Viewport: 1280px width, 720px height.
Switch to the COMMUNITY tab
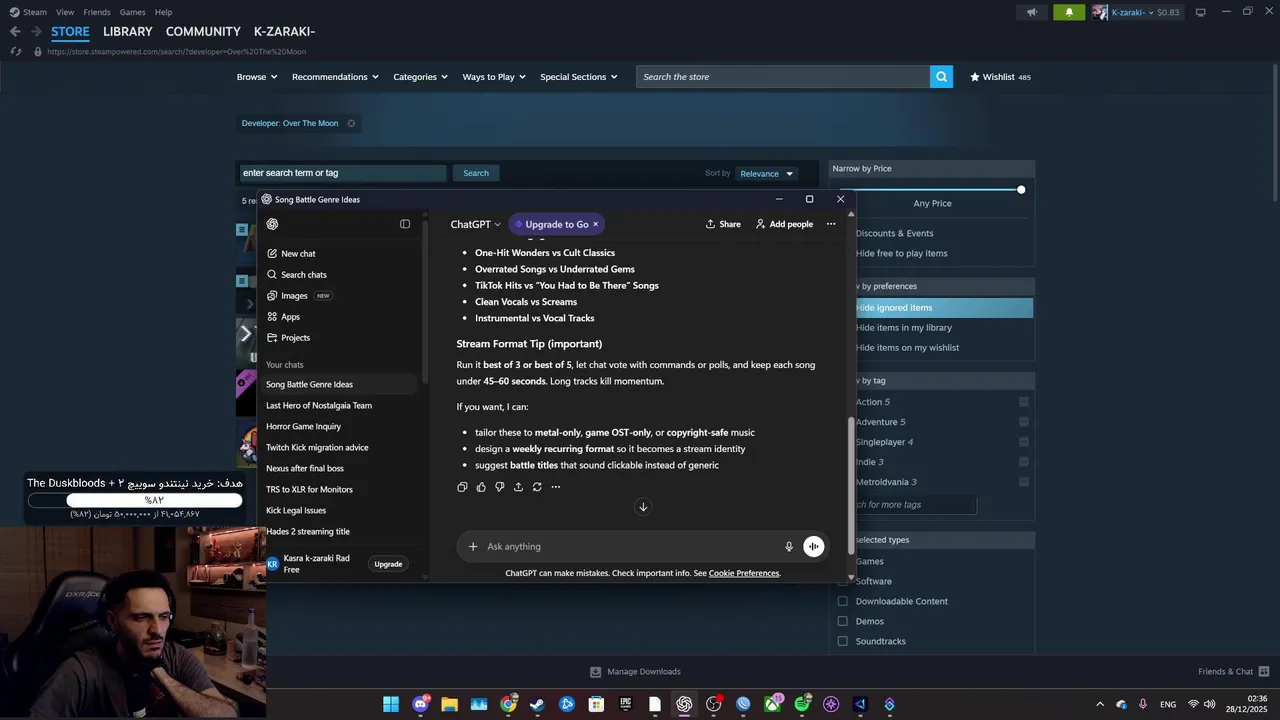(x=203, y=32)
